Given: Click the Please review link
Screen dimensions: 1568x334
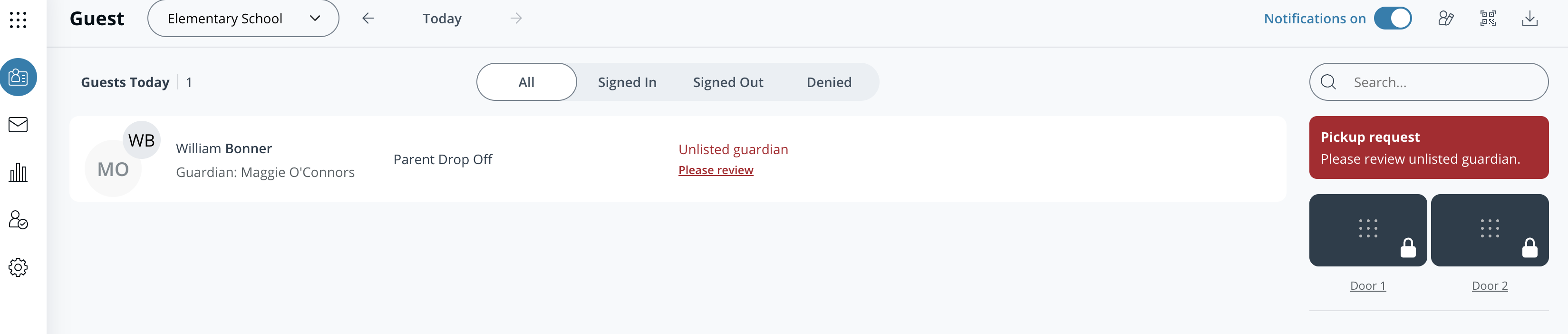Looking at the screenshot, I should (716, 171).
